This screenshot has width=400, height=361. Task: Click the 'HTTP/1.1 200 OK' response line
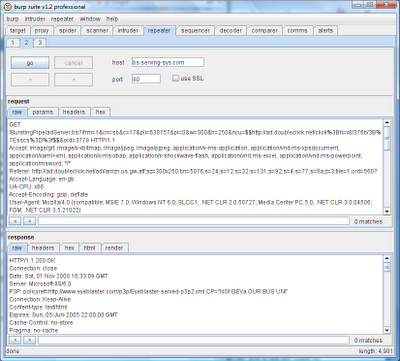32,260
